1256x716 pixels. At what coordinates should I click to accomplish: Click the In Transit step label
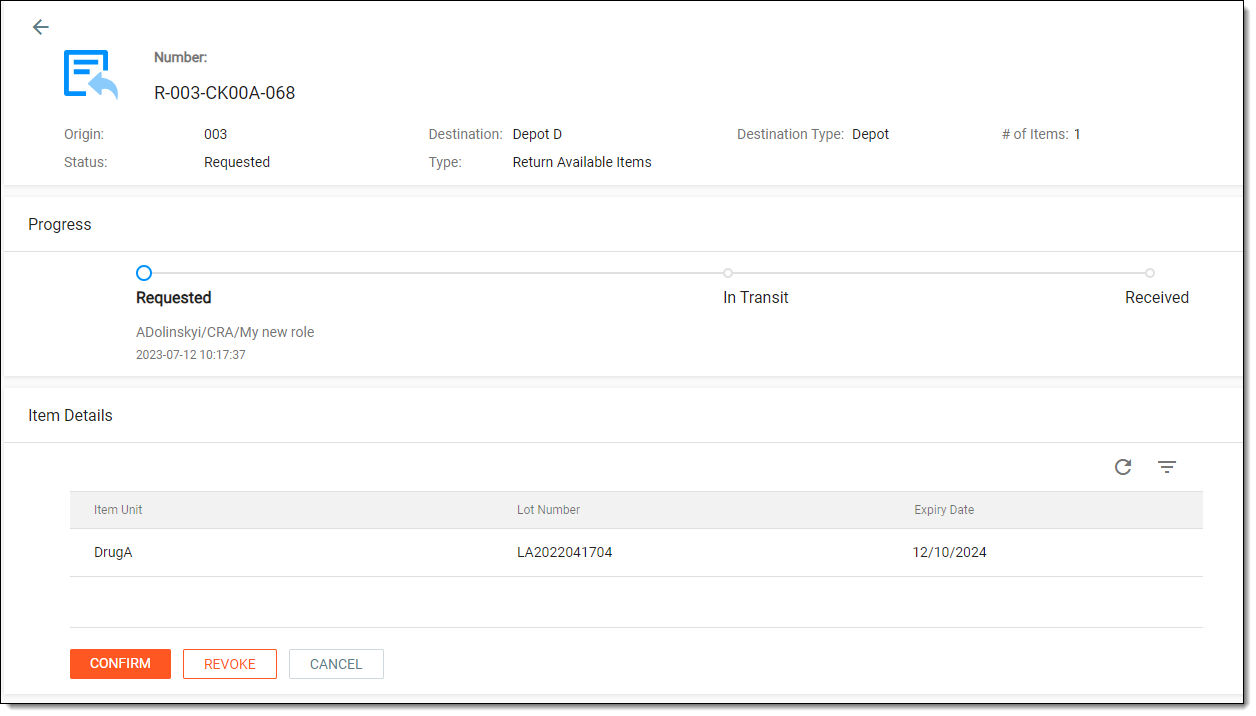[756, 297]
